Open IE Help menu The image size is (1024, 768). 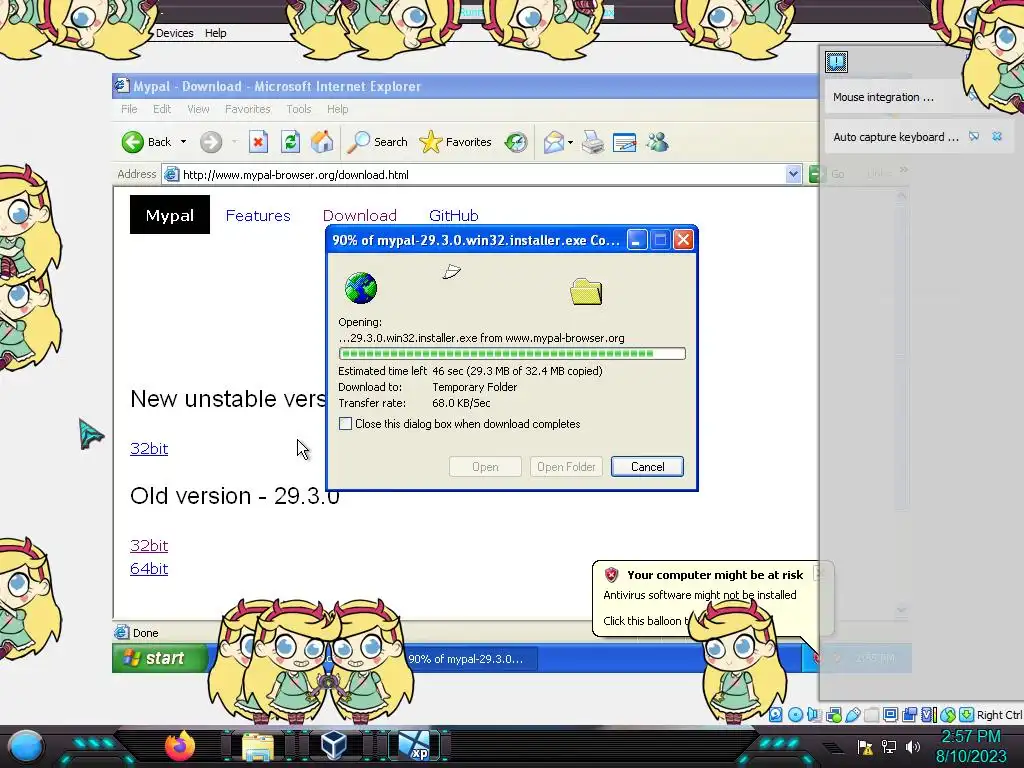(x=338, y=109)
